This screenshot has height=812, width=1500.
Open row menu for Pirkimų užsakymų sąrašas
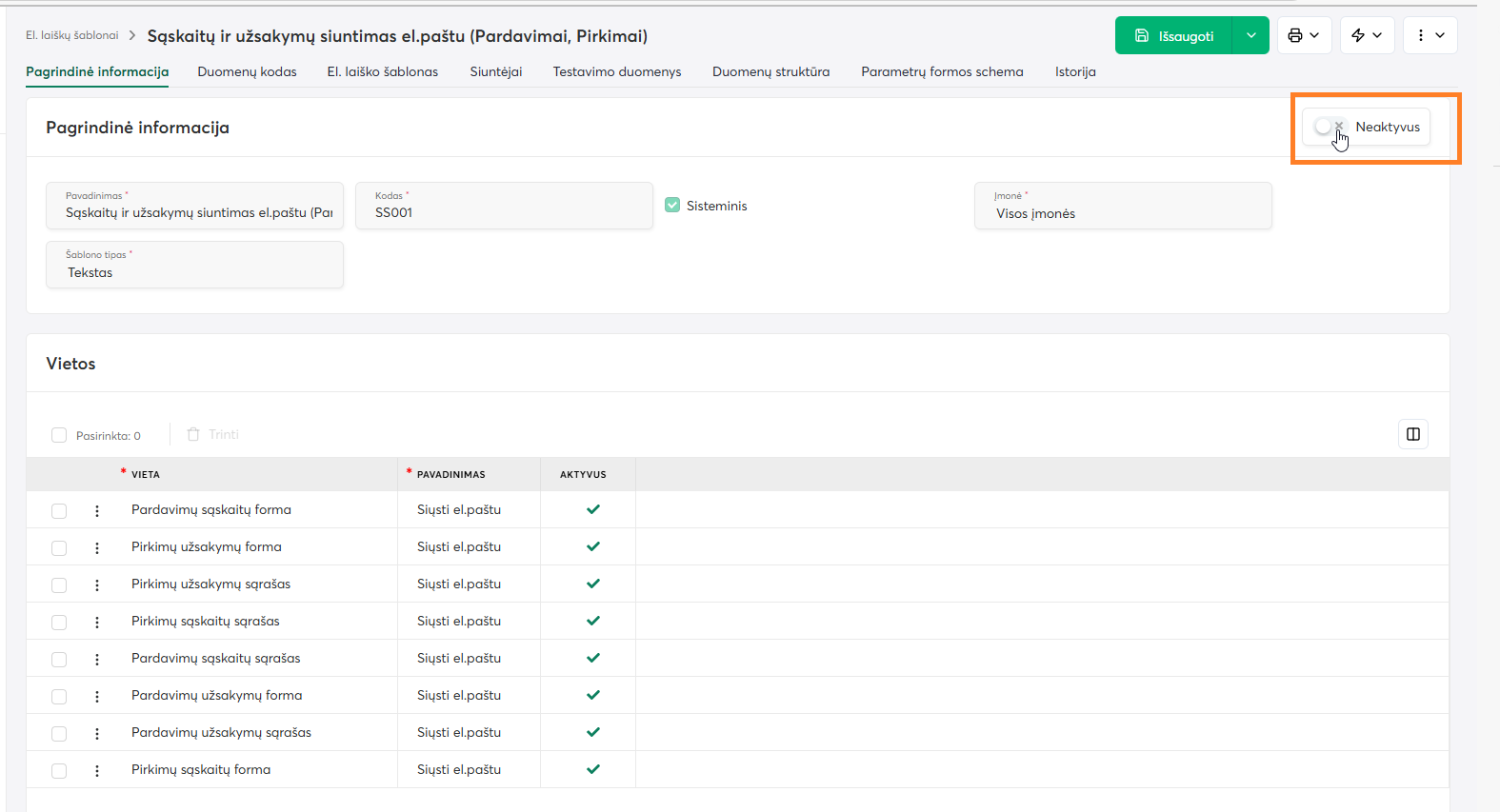[97, 584]
